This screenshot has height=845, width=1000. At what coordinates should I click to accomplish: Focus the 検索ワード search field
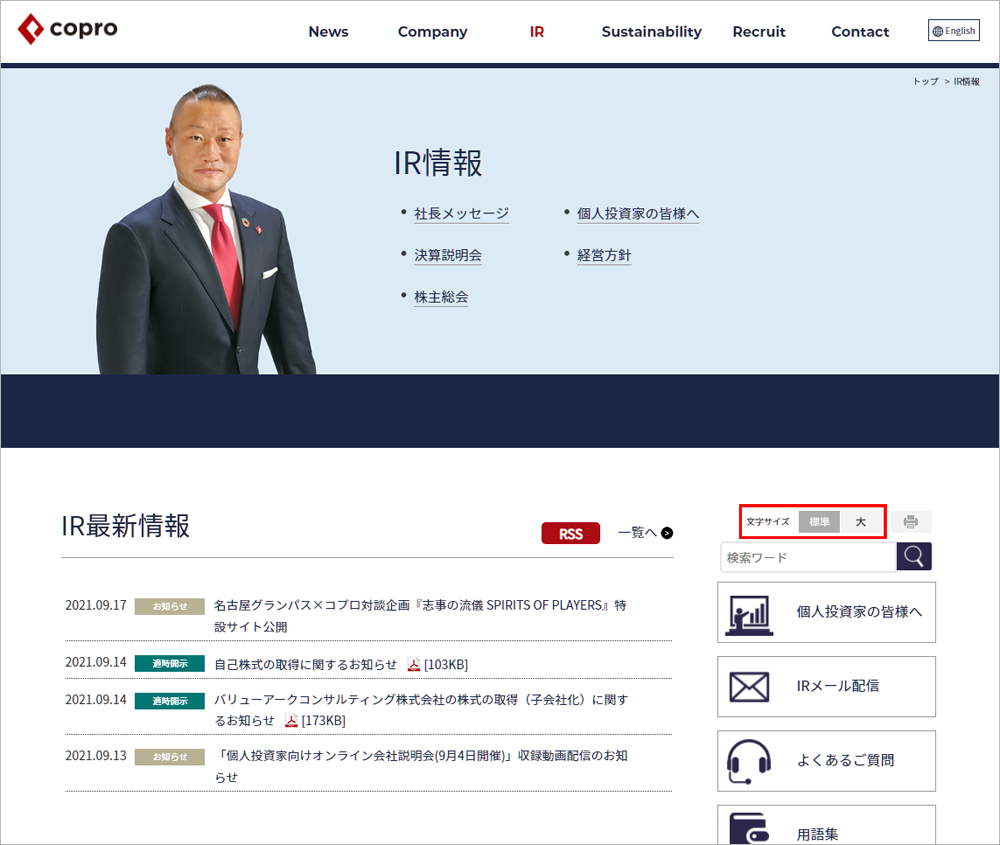pos(808,557)
